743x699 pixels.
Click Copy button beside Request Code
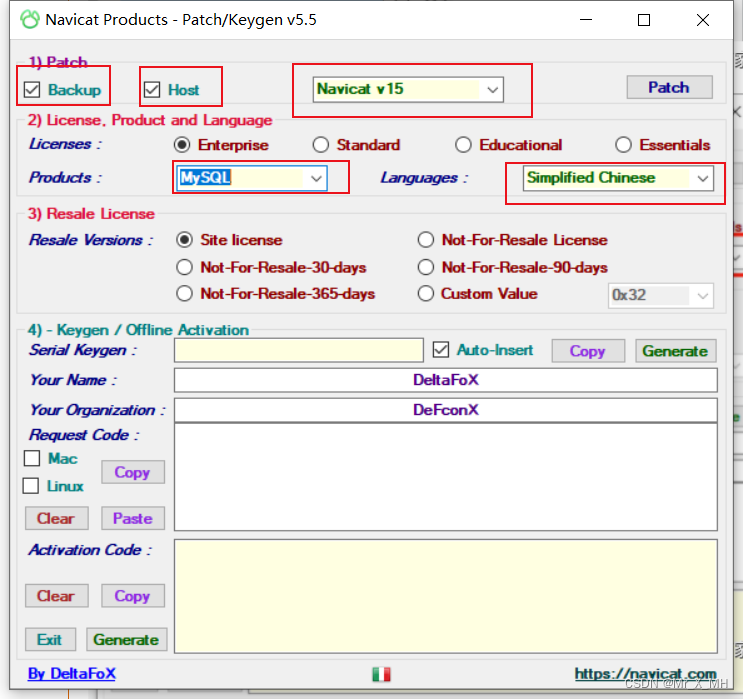coord(133,472)
